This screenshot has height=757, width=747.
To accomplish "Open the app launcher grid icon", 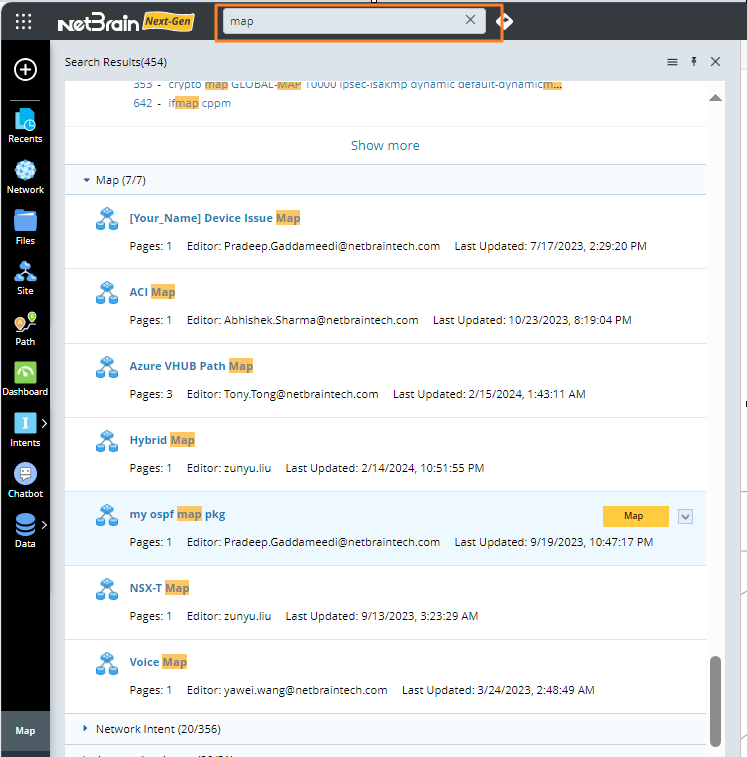I will click(24, 21).
